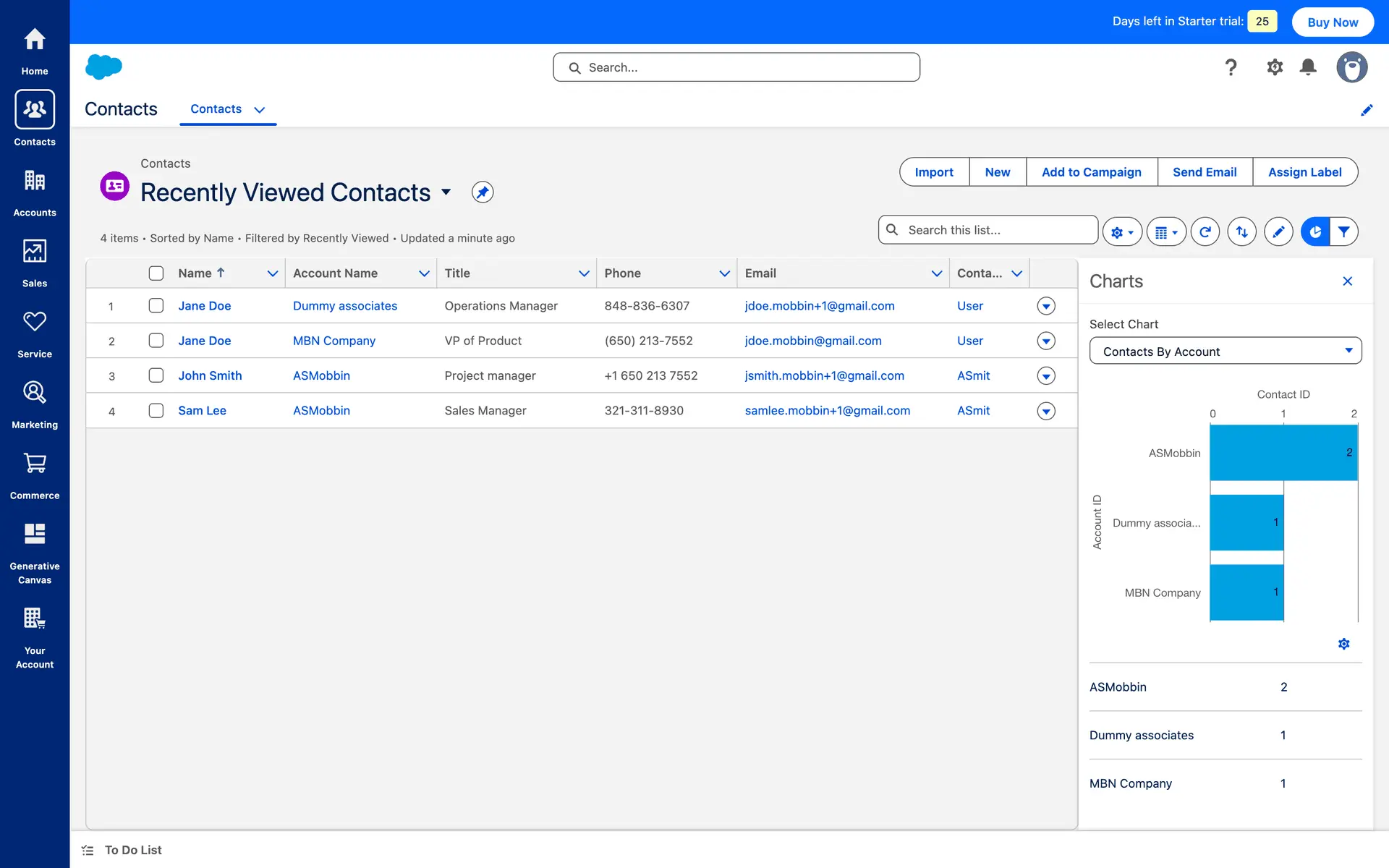1389x868 pixels.
Task: Check the box for John Smith
Action: tap(156, 375)
